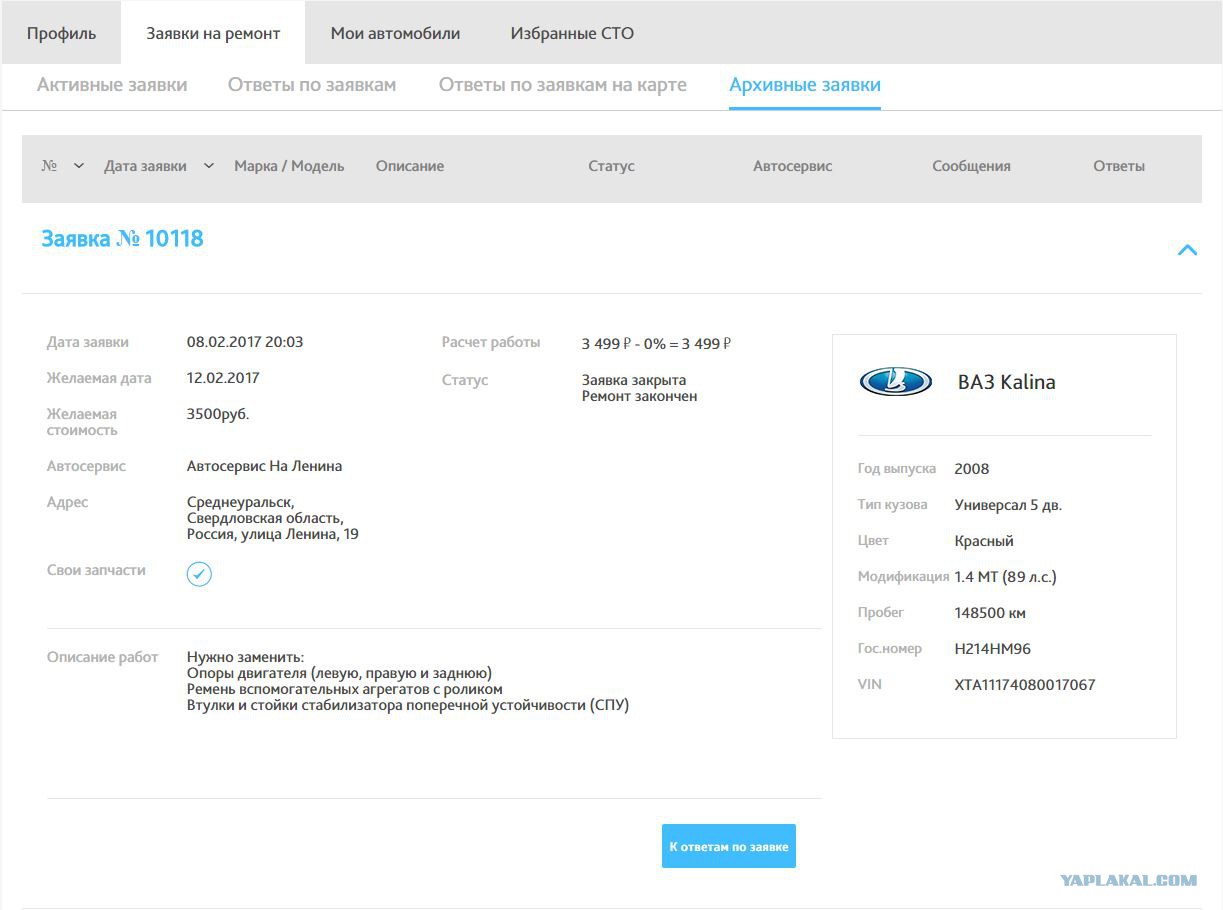Click the modification 1.4 MT (89 л.с.)
The width and height of the screenshot is (1223, 910).
pyautogui.click(x=1005, y=577)
